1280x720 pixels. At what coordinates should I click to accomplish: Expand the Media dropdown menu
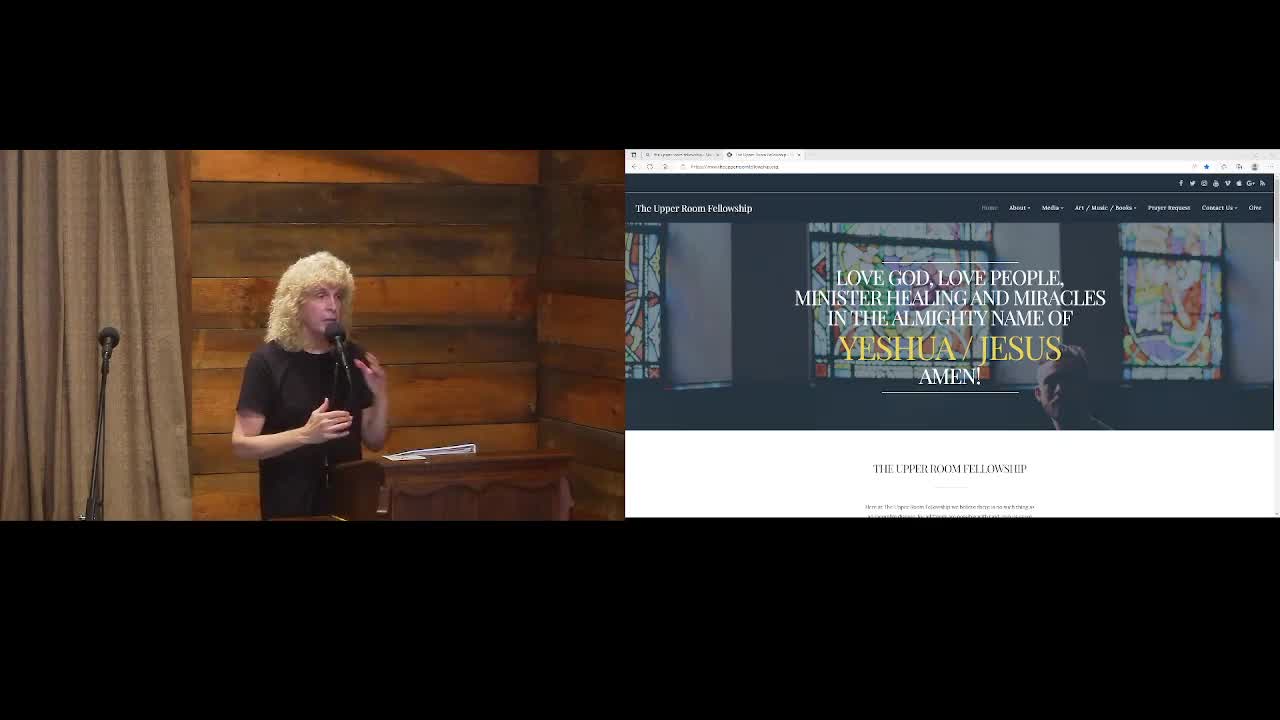tap(1052, 208)
